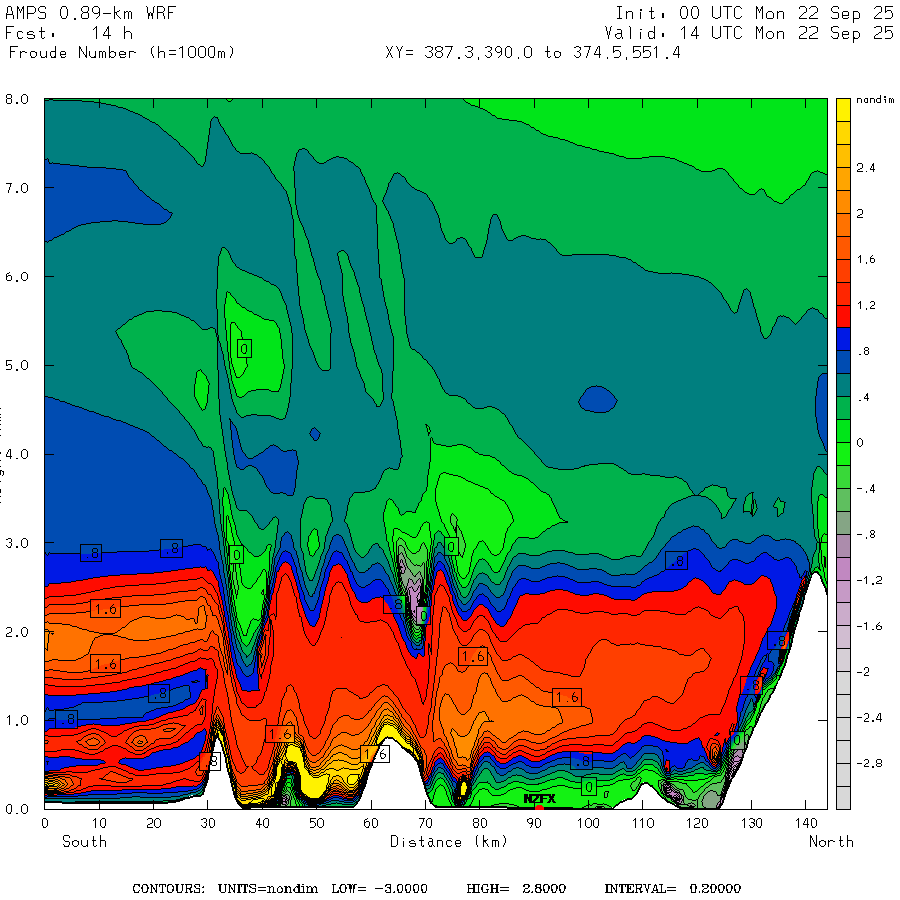Click the small blue oval contour near 100 km, 4.2 height
Viewport: 900px width, 900px height.
point(598,399)
